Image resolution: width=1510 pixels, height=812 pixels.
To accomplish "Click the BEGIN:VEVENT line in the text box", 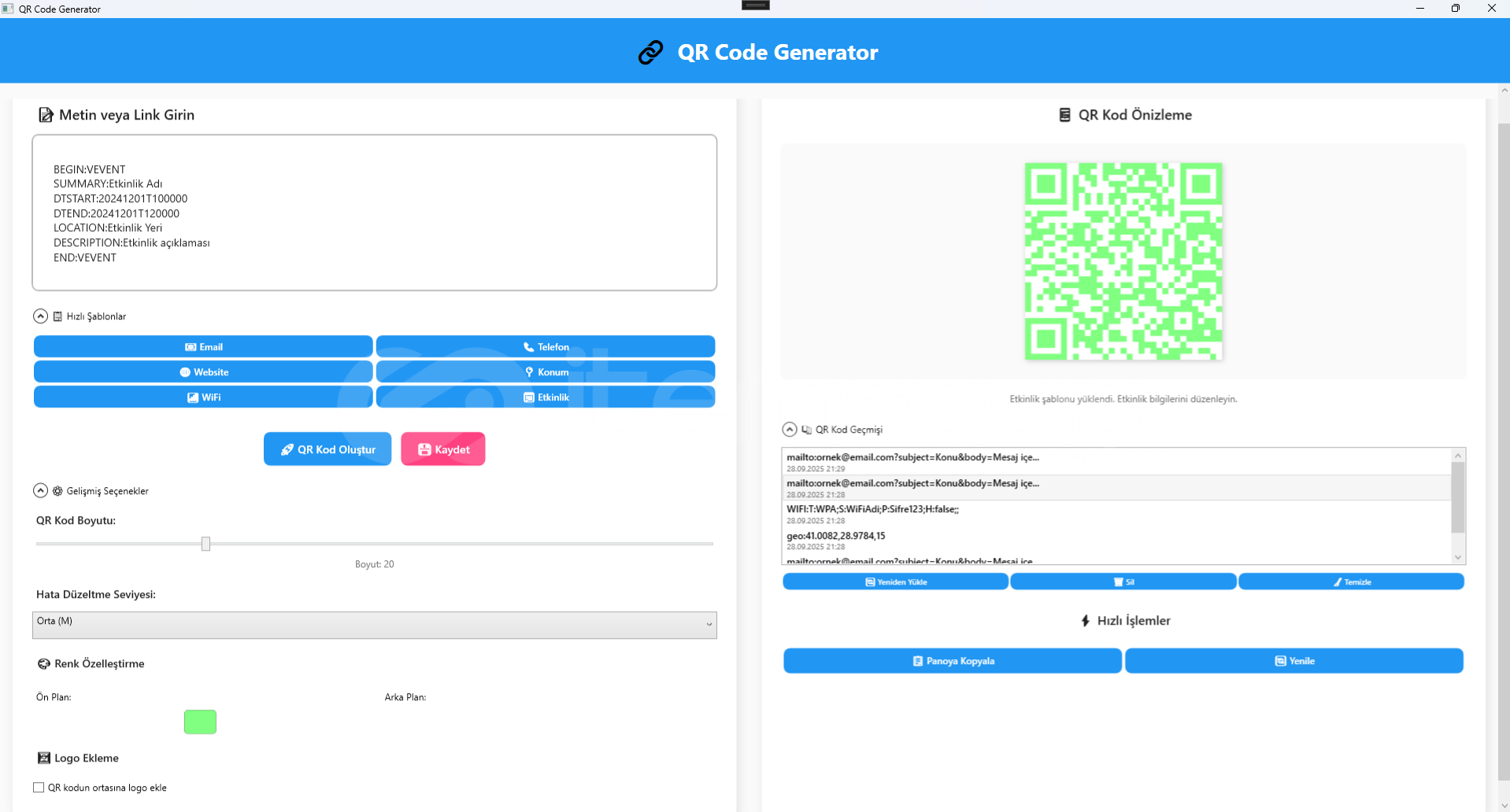I will pos(89,169).
